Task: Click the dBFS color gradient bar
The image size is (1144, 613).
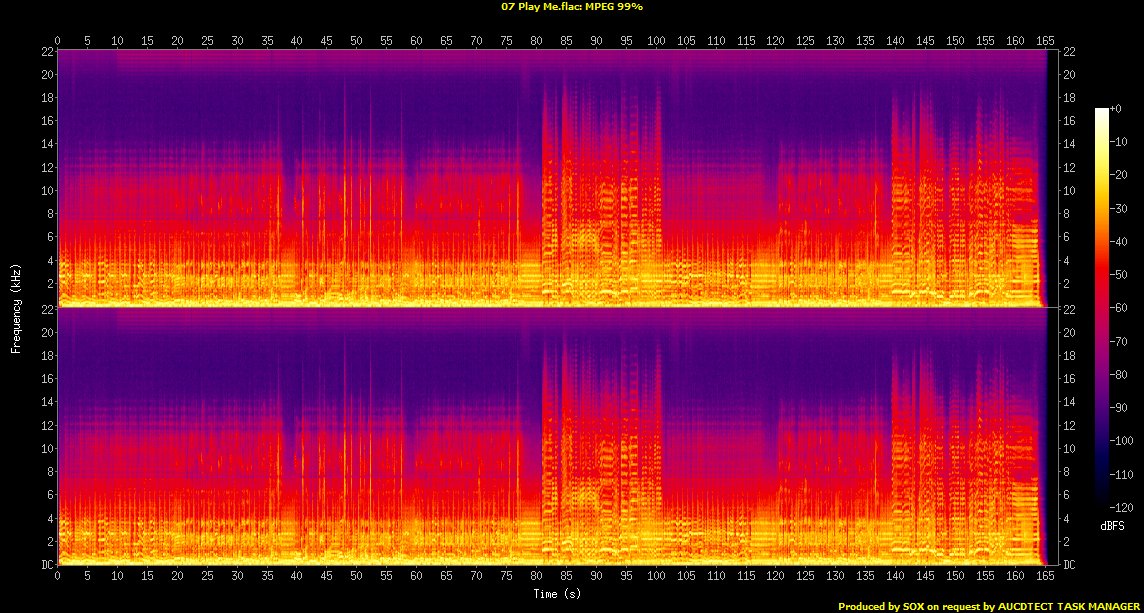Action: coord(1101,308)
